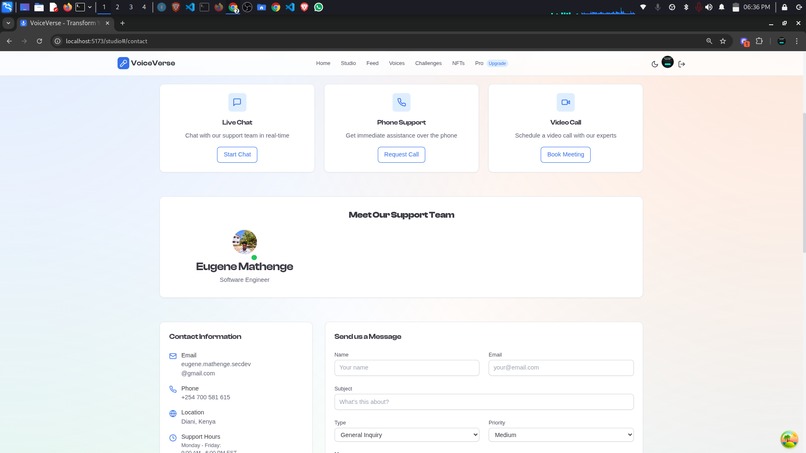Click the Phone icon in Contact Information
806x453 pixels.
tap(173, 389)
